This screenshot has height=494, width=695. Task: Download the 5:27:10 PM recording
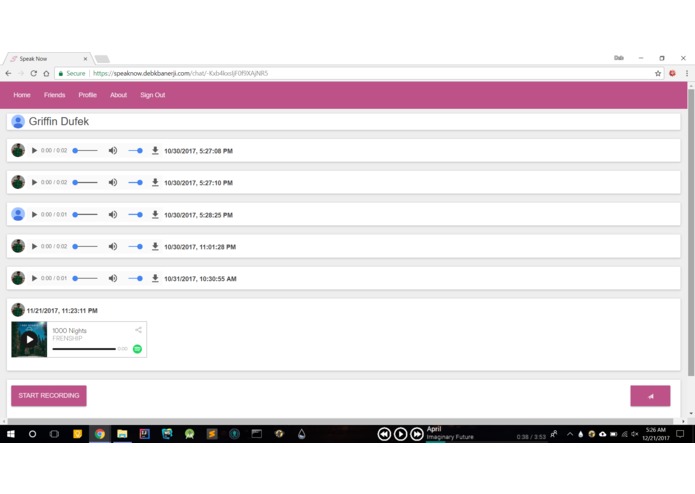[x=155, y=183]
